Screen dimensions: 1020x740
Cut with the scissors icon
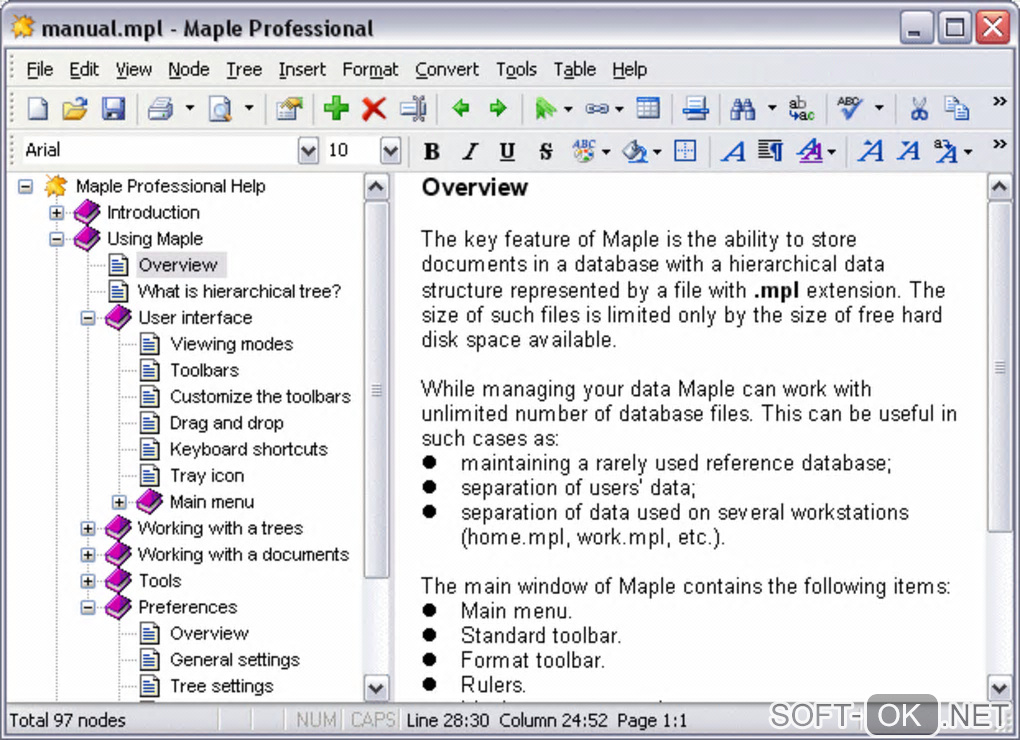[x=919, y=108]
